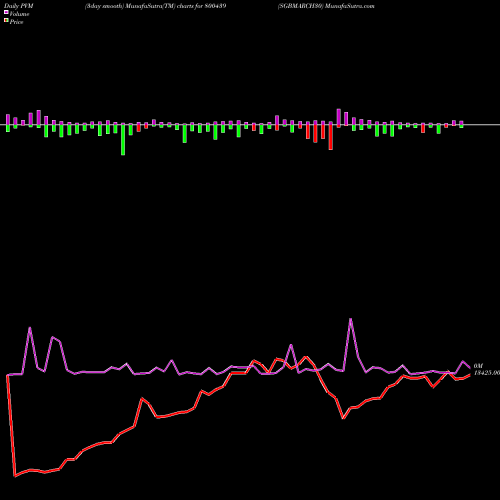
Task: Select the 'Price' legend label
Action: (x=16, y=22)
